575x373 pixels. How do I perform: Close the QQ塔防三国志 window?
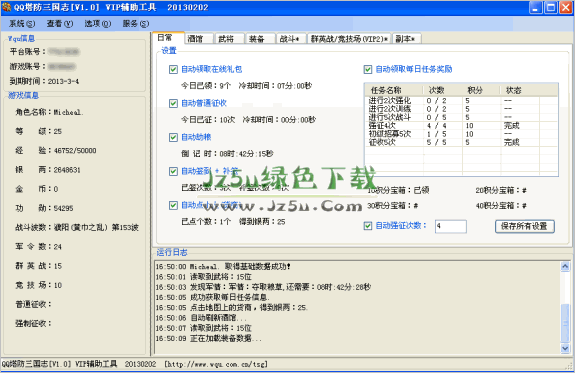[565, 8]
